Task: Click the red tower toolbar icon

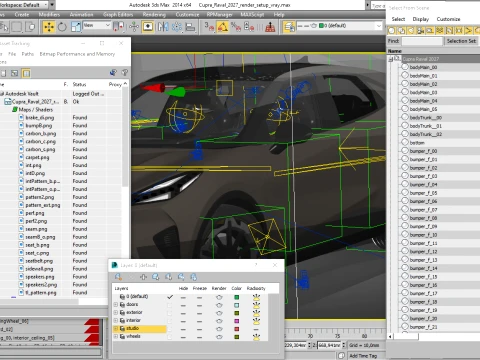Action: (x=270, y=27)
